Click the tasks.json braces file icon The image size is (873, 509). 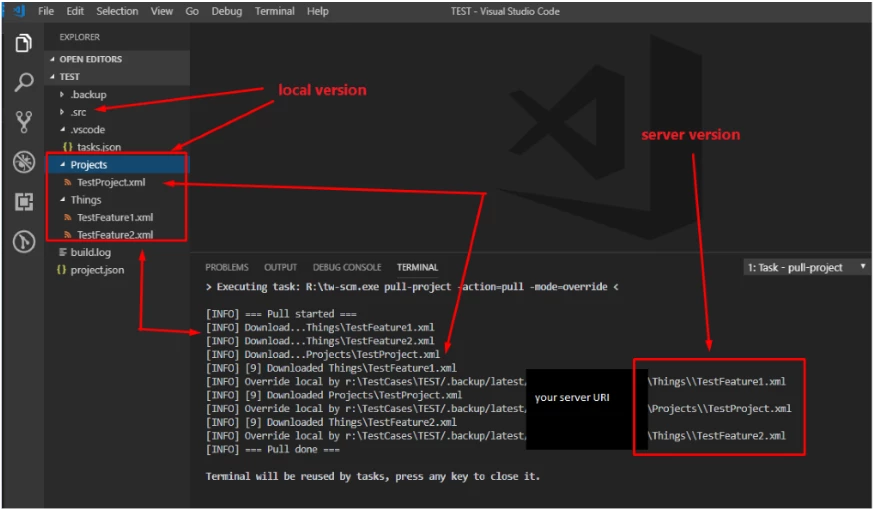coord(67,147)
